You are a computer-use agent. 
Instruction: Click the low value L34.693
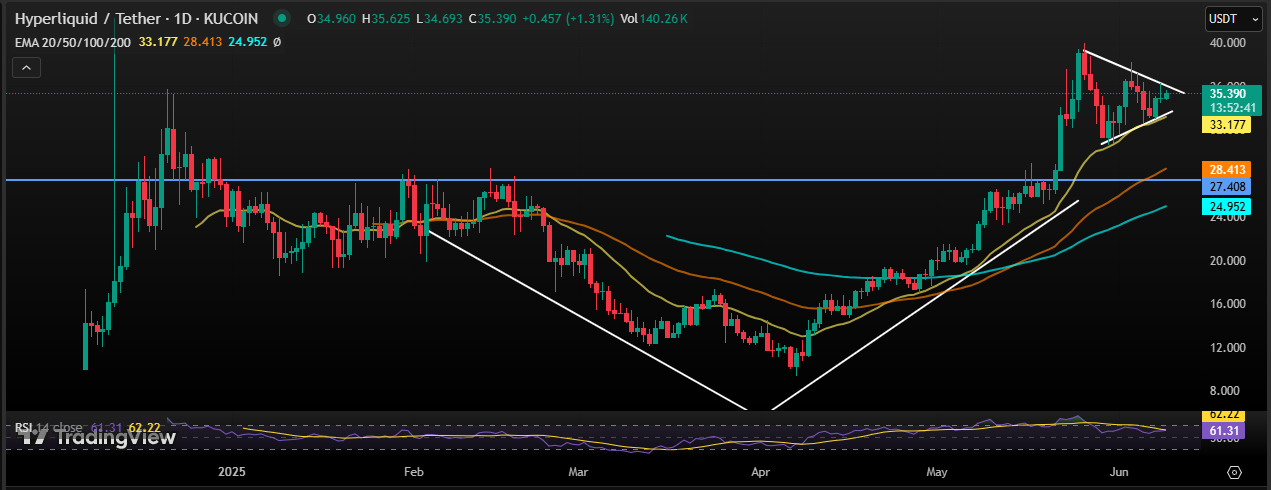point(441,18)
